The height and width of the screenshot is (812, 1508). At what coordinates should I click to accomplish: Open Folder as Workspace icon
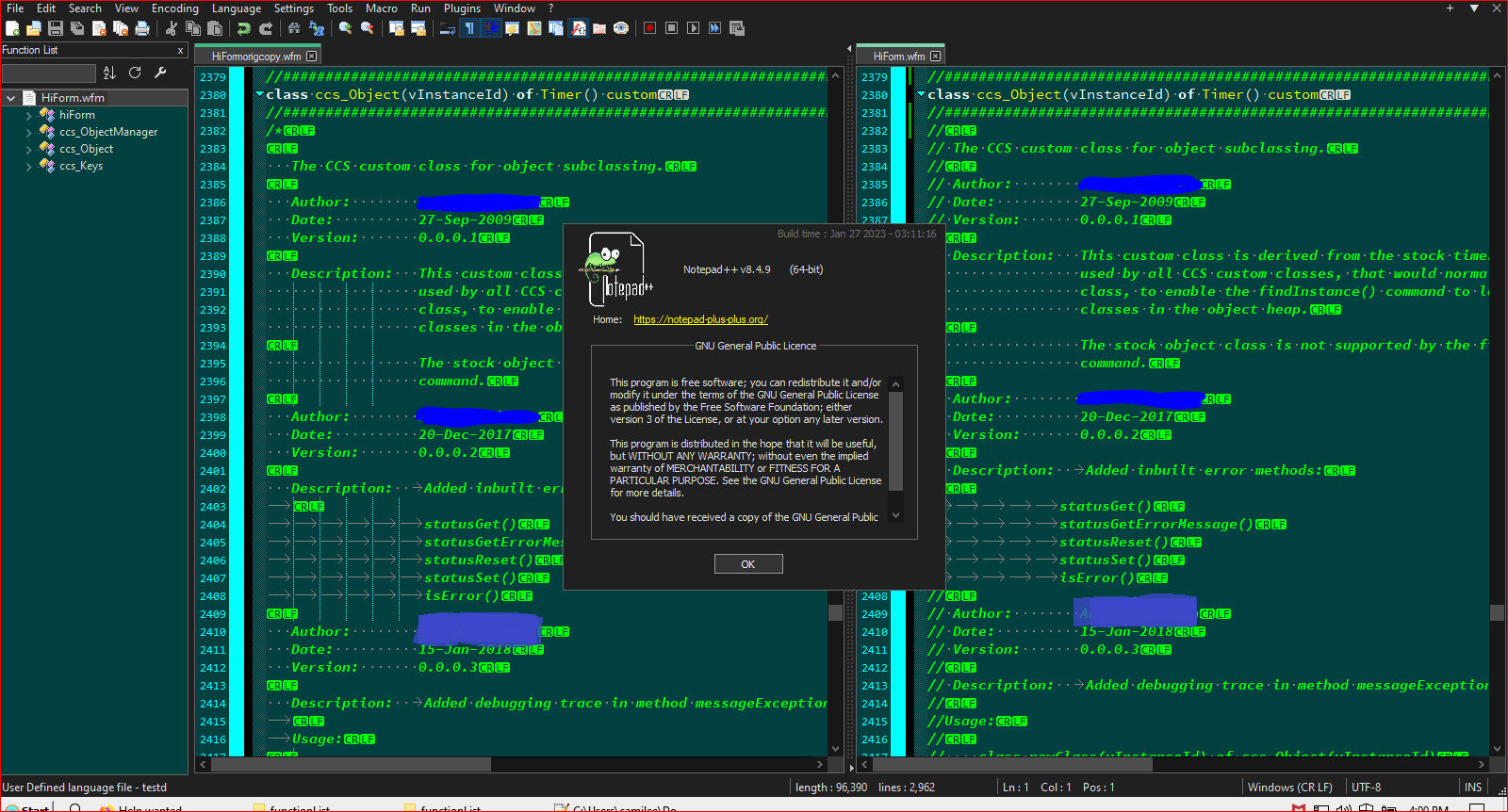tap(599, 28)
